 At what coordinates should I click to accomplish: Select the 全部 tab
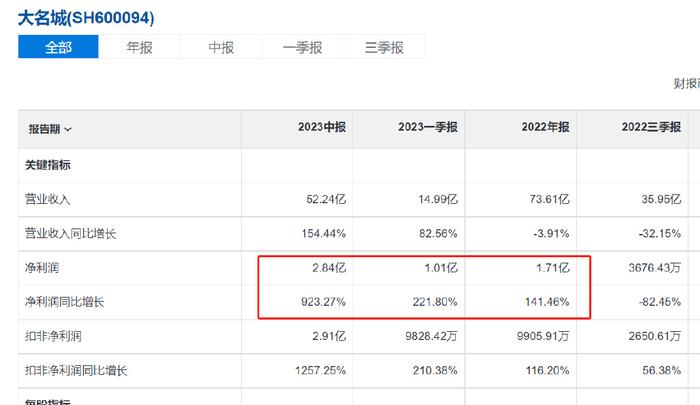click(58, 47)
